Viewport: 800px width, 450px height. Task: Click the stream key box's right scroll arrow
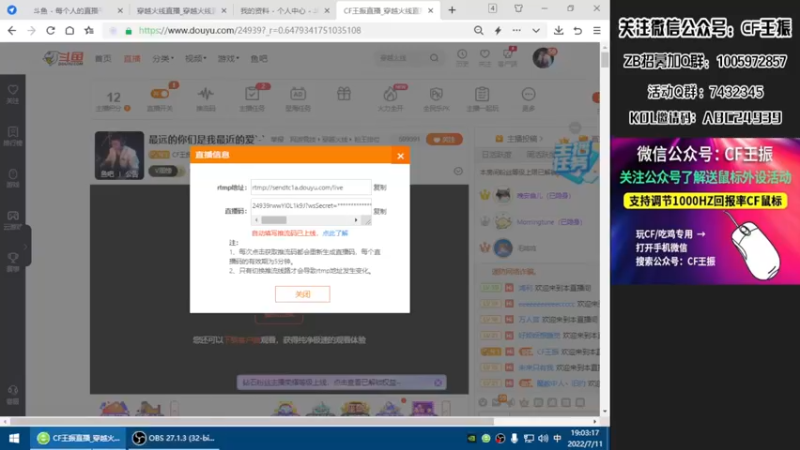(356, 220)
